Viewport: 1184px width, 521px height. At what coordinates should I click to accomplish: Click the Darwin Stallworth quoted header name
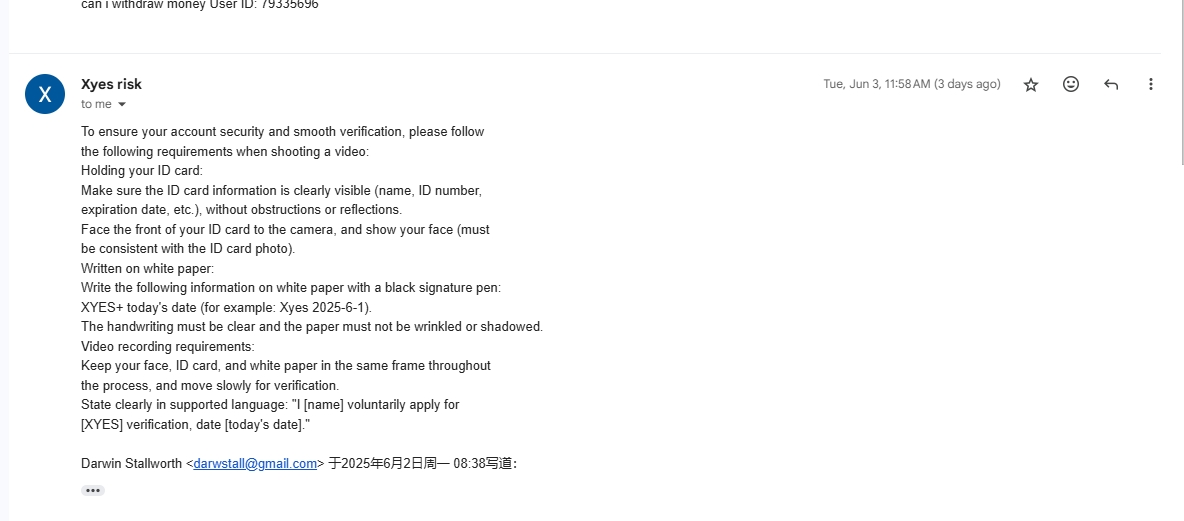click(x=131, y=464)
